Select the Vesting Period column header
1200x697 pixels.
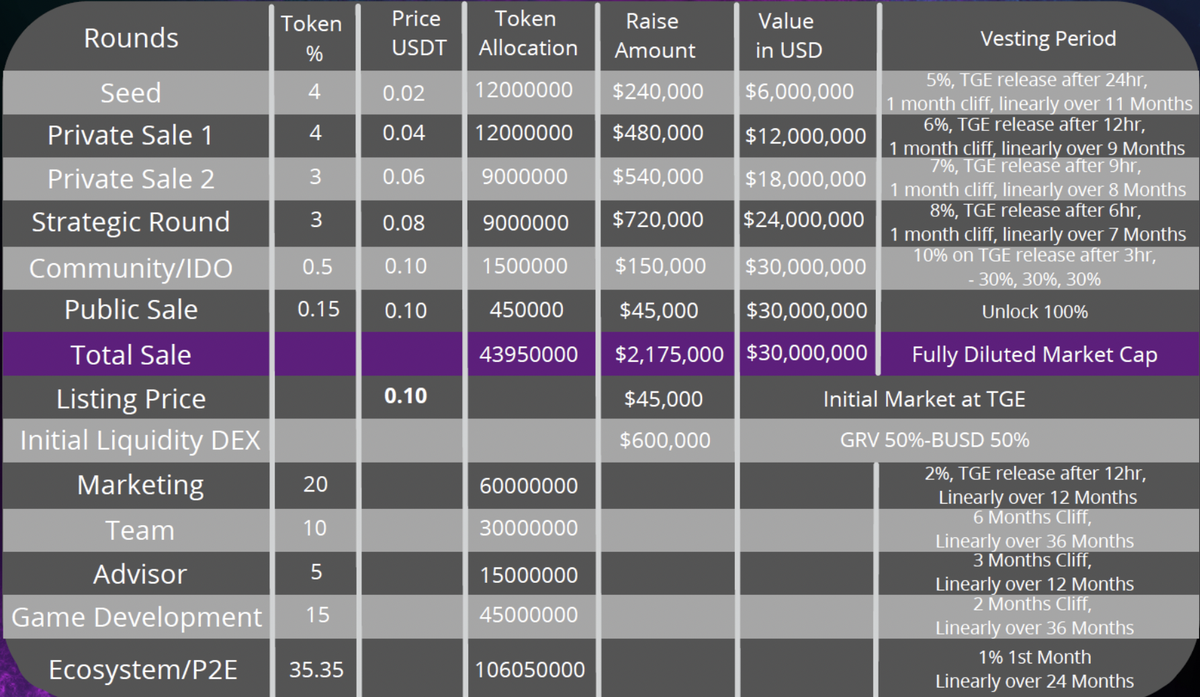[x=1048, y=39]
